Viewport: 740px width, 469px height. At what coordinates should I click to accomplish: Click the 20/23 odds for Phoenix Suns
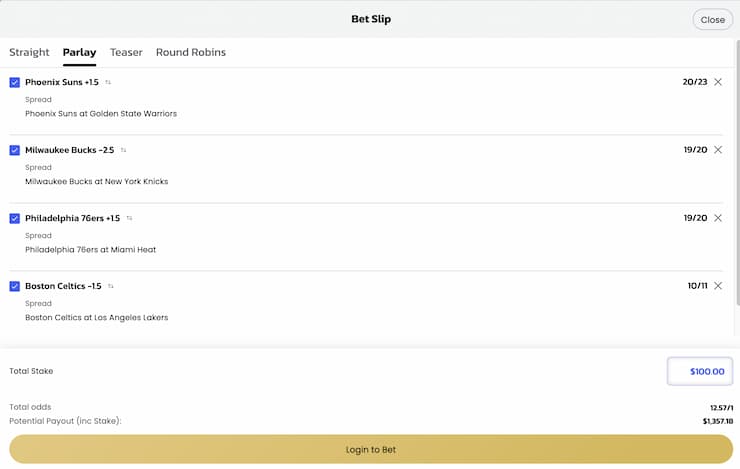coord(695,82)
